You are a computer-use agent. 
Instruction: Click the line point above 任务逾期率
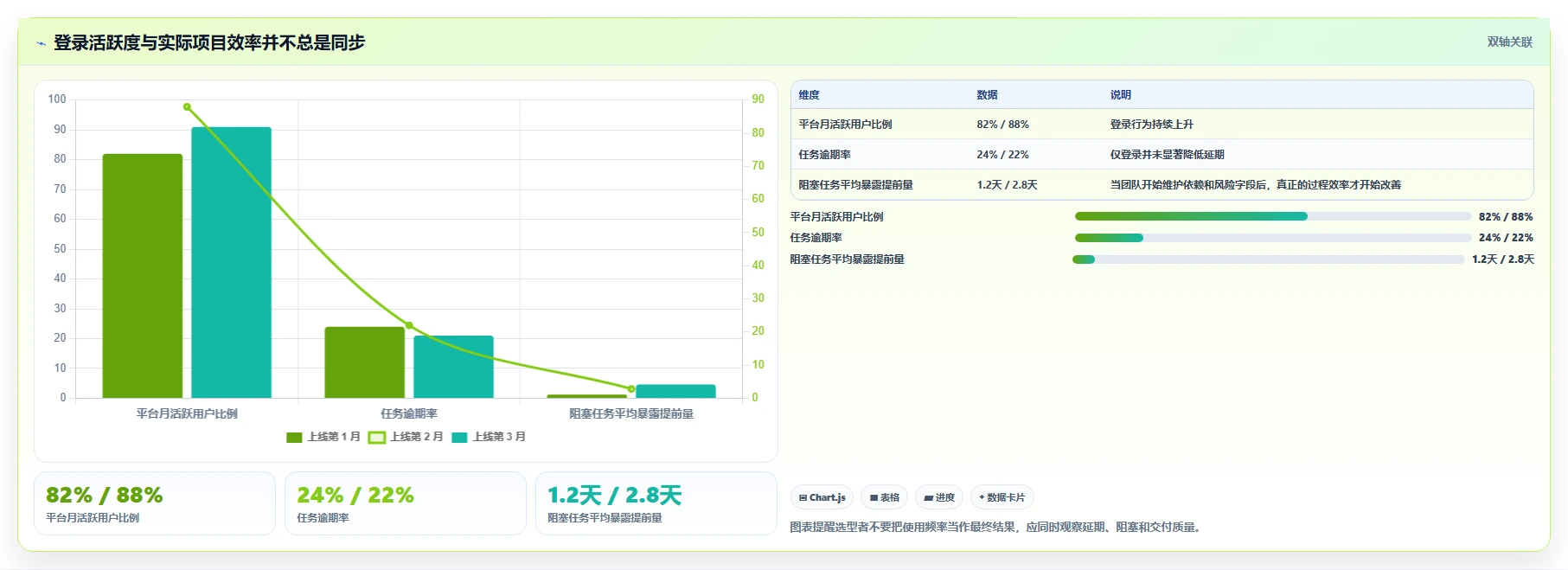click(x=409, y=325)
